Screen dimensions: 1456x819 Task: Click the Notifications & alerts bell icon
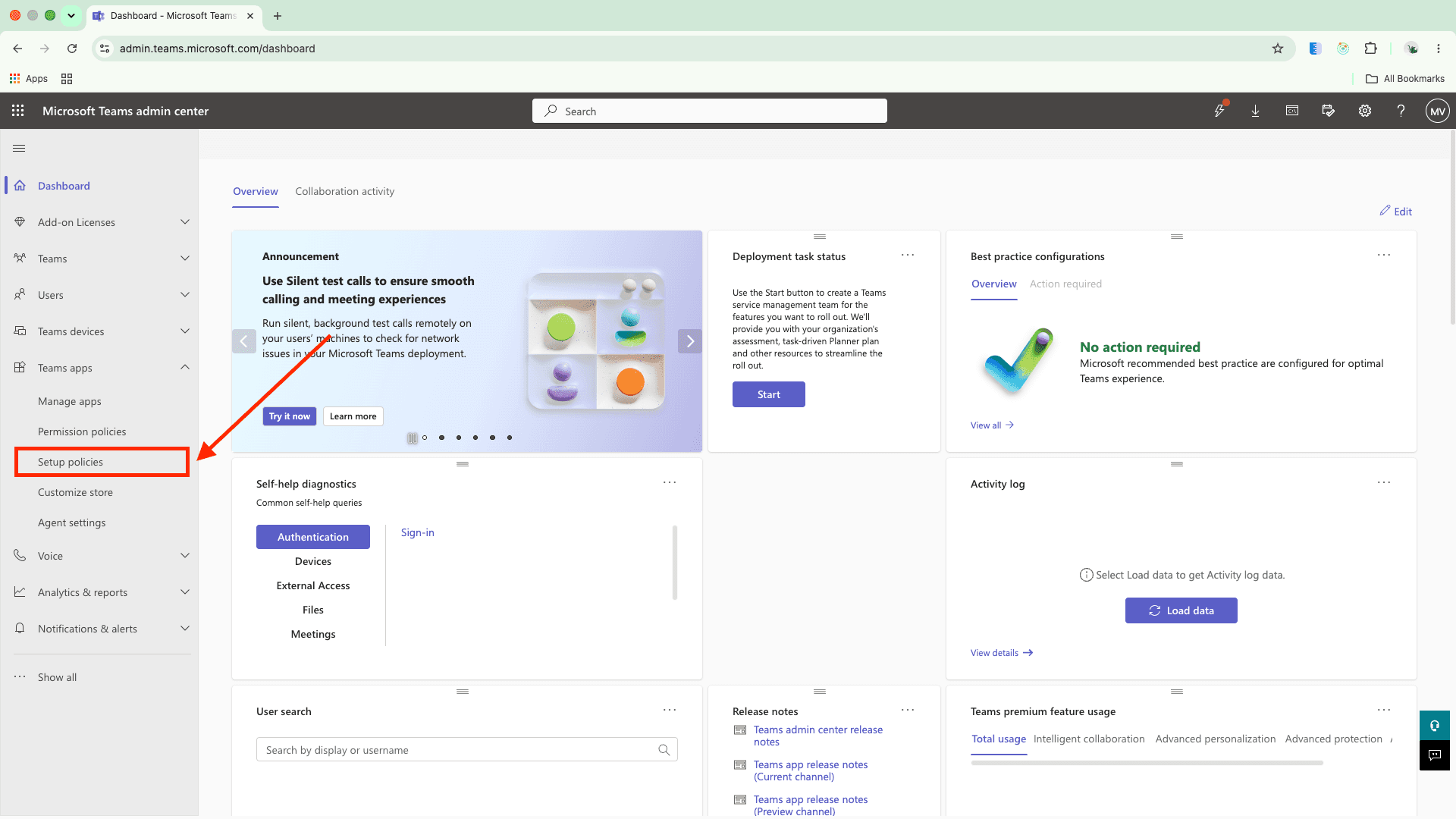(20, 629)
